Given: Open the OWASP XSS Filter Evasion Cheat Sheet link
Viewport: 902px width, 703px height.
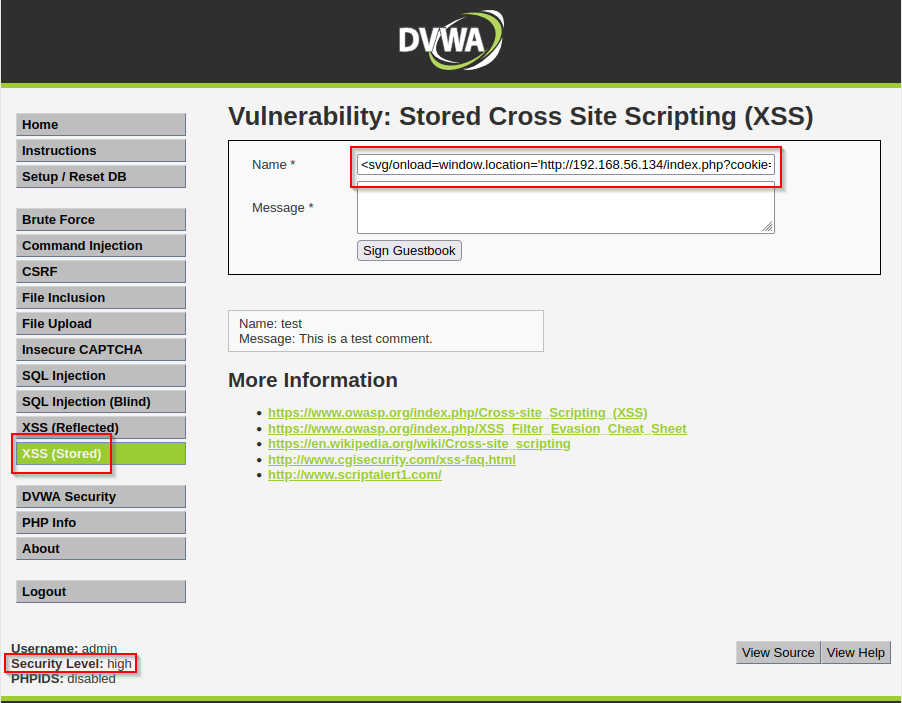Looking at the screenshot, I should [x=477, y=429].
